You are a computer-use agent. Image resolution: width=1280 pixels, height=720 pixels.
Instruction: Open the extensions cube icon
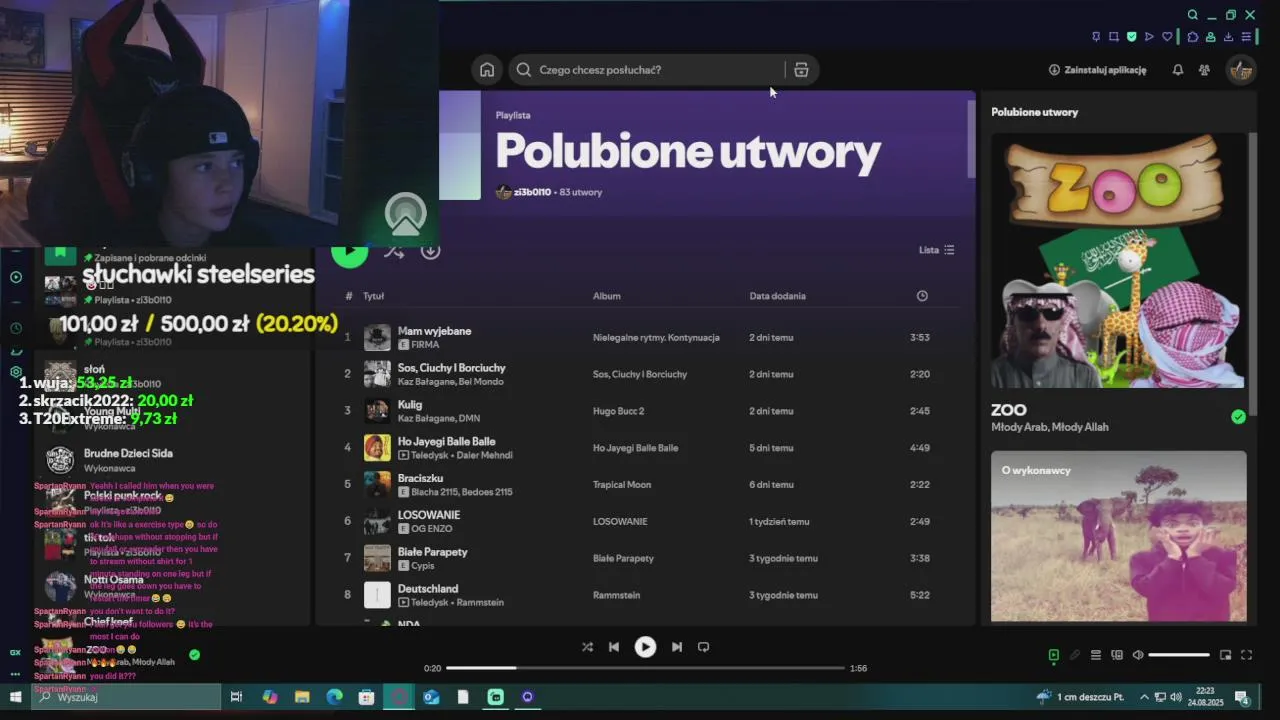[1193, 37]
